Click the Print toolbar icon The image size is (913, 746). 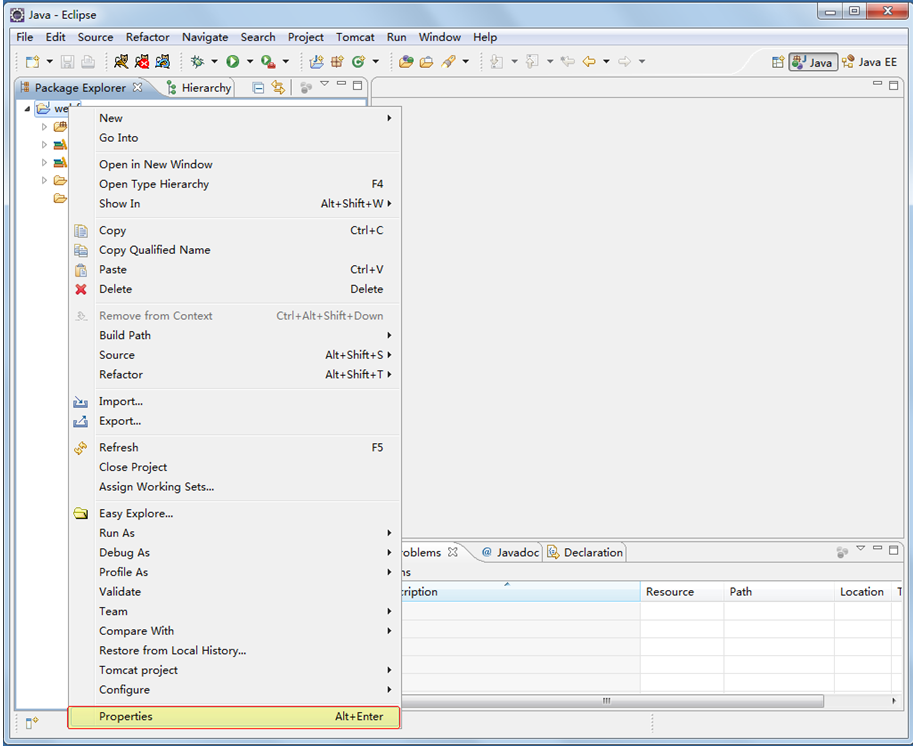click(x=88, y=61)
